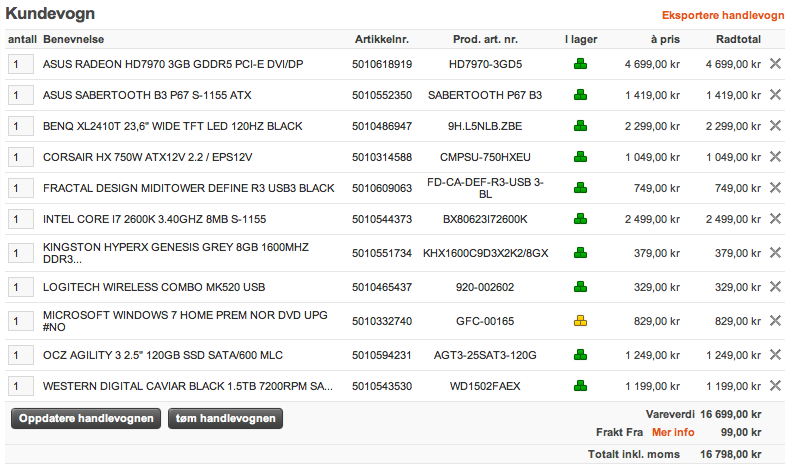Focus quantity box for CORSAIR HX 750W
The width and height of the screenshot is (800, 469).
click(21, 157)
